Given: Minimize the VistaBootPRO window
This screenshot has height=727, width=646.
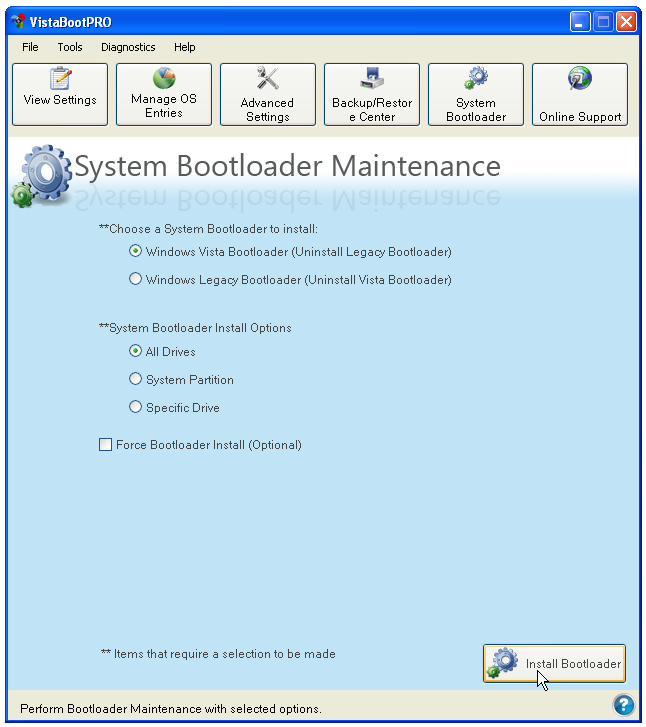Looking at the screenshot, I should click(580, 21).
